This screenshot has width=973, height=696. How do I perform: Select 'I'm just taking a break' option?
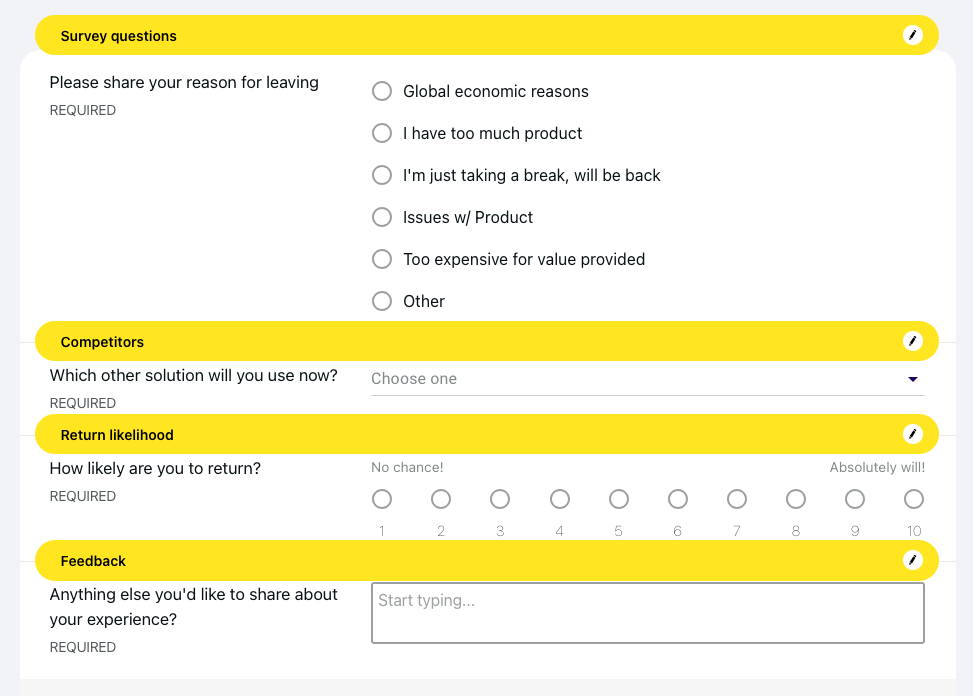(x=382, y=175)
